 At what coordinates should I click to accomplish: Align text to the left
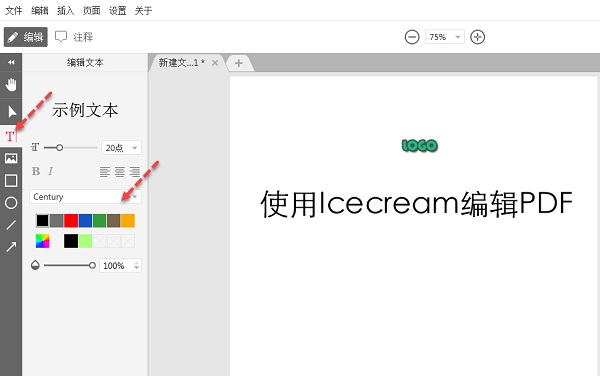(105, 171)
